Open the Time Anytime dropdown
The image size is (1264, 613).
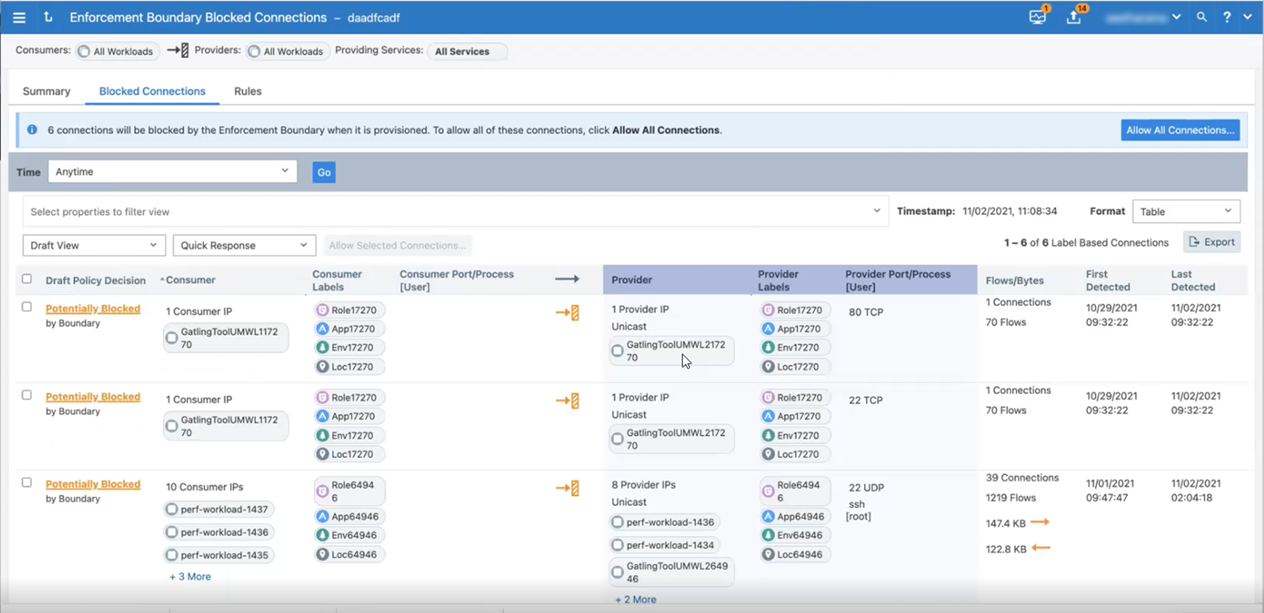(x=172, y=172)
